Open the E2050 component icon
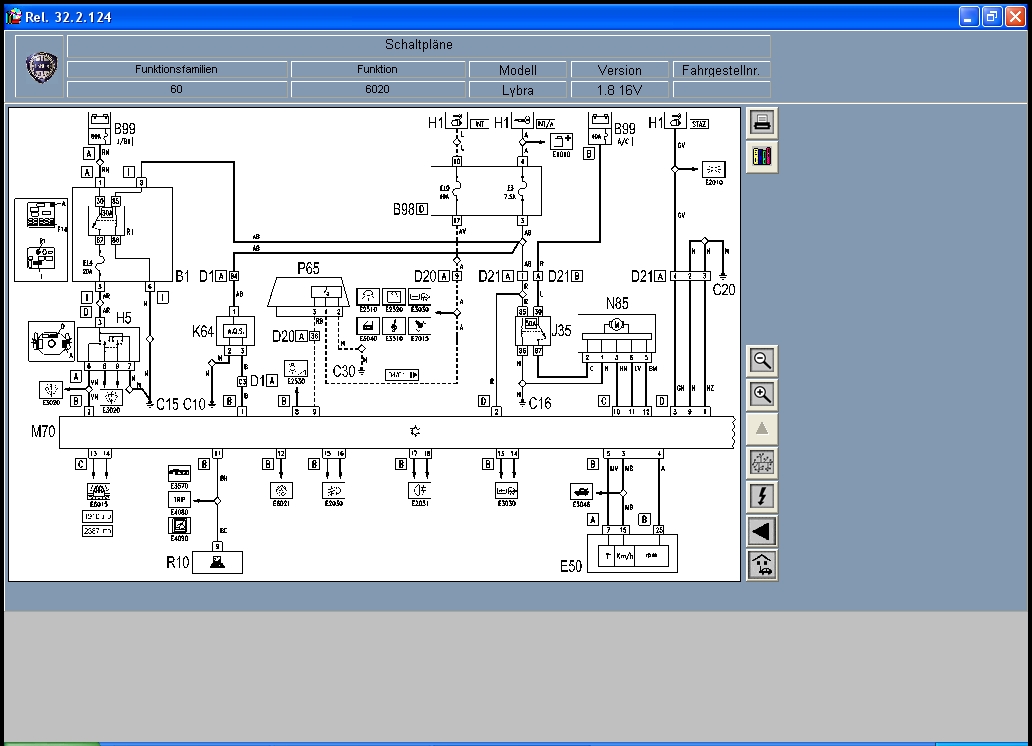This screenshot has width=1032, height=746. (x=334, y=491)
